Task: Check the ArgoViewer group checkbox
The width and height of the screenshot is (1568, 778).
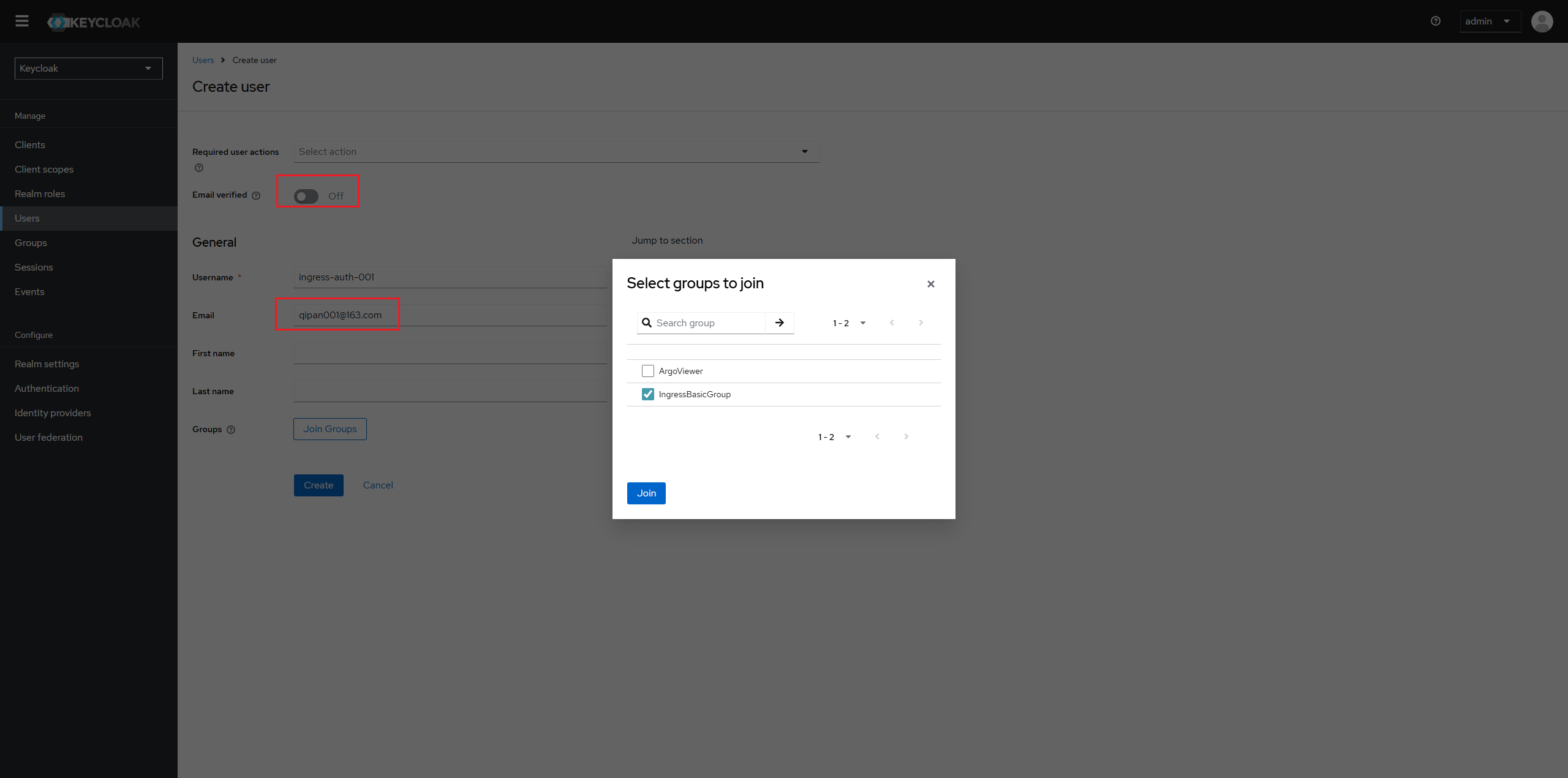Action: (x=648, y=371)
